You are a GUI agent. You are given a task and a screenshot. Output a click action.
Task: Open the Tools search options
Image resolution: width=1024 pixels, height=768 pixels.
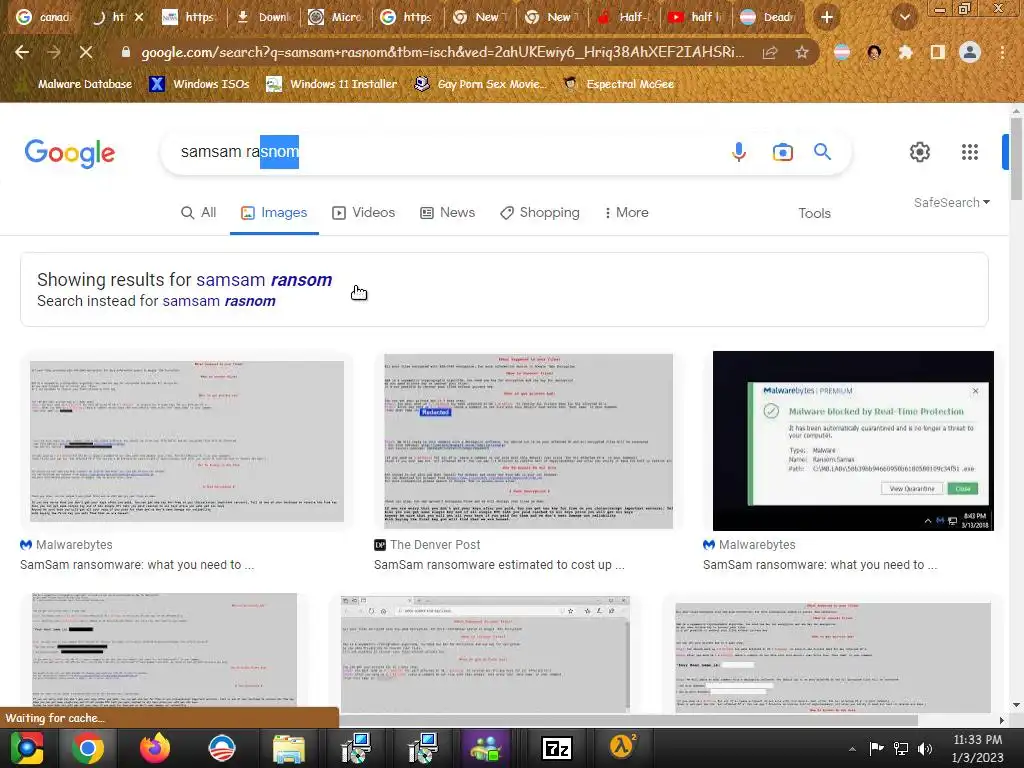point(814,214)
